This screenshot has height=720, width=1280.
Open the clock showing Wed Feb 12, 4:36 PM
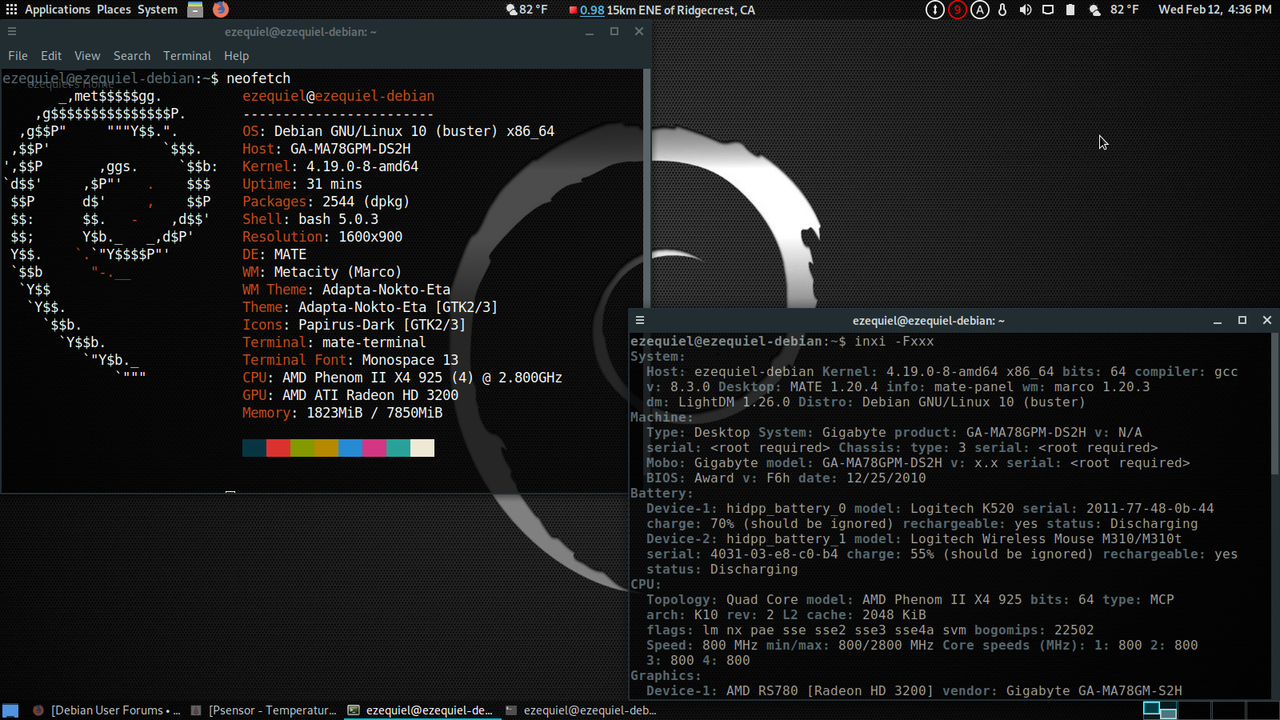(1215, 10)
